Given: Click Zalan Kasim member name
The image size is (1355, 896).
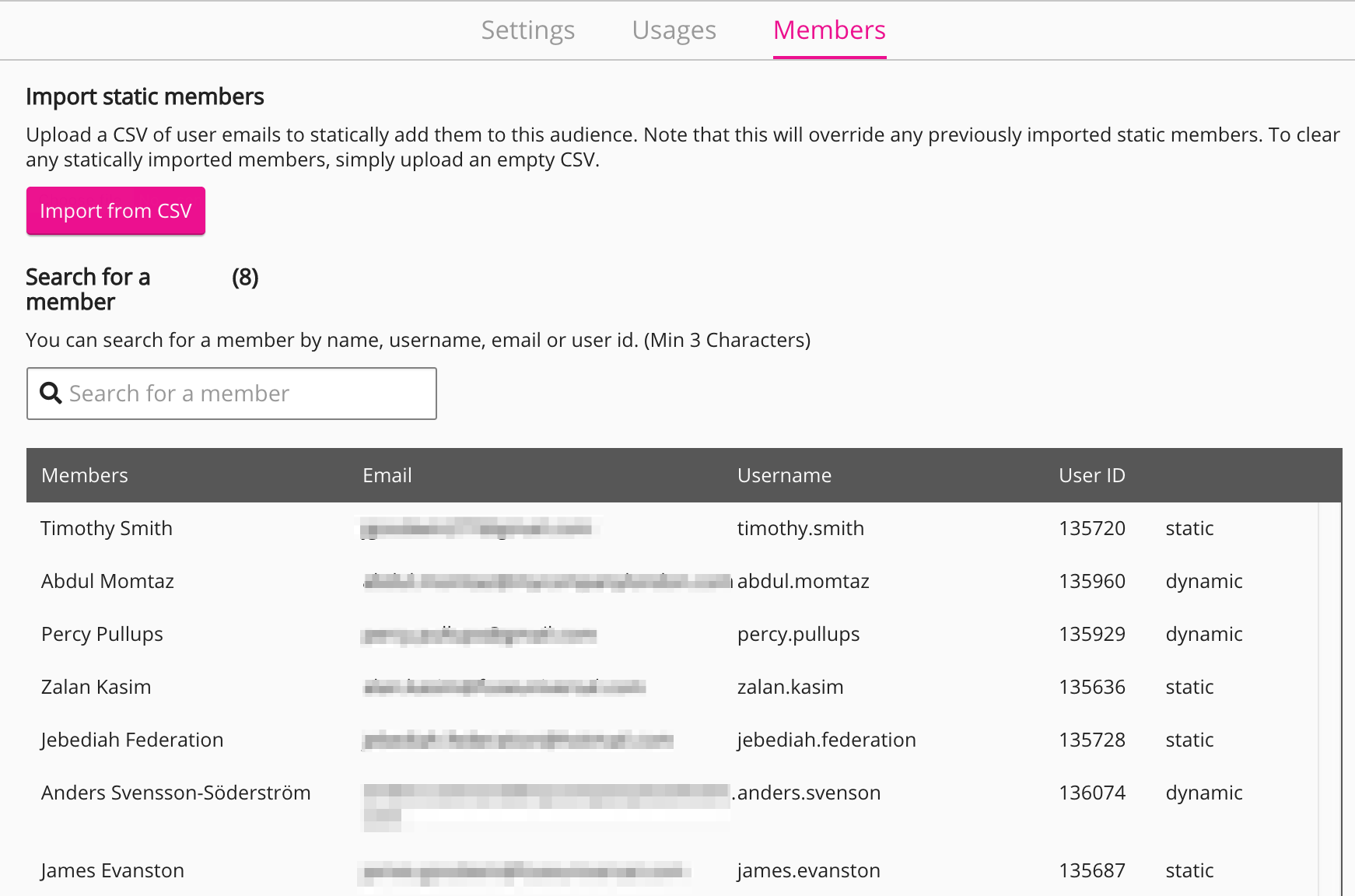Looking at the screenshot, I should point(96,687).
